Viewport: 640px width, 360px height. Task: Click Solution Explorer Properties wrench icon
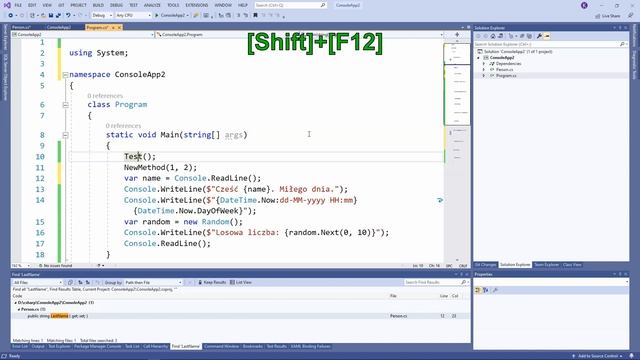click(x=539, y=36)
